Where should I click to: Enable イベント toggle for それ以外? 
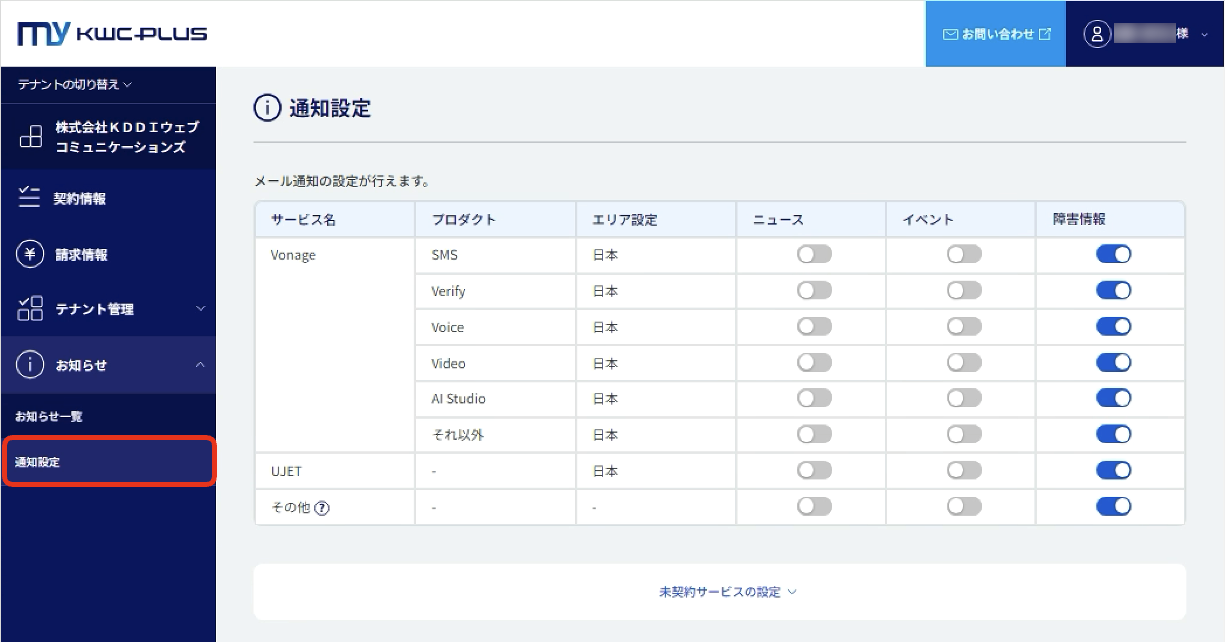coord(964,434)
